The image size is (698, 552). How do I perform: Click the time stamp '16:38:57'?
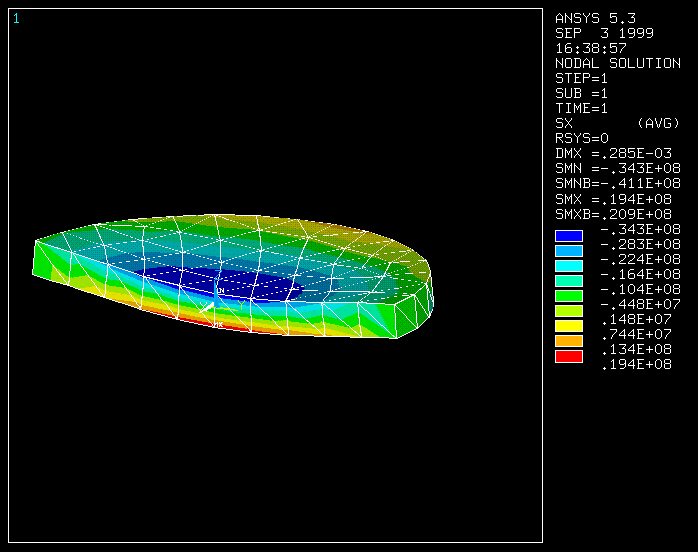point(591,48)
